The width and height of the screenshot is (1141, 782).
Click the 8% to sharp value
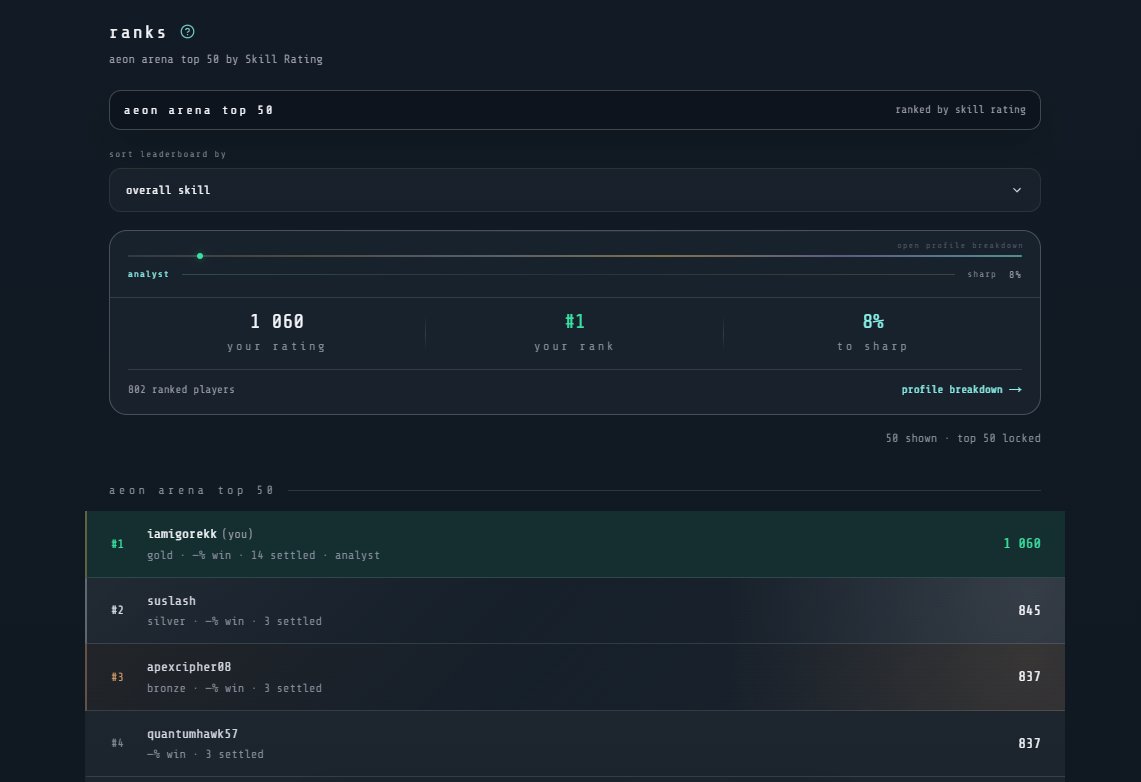872,321
